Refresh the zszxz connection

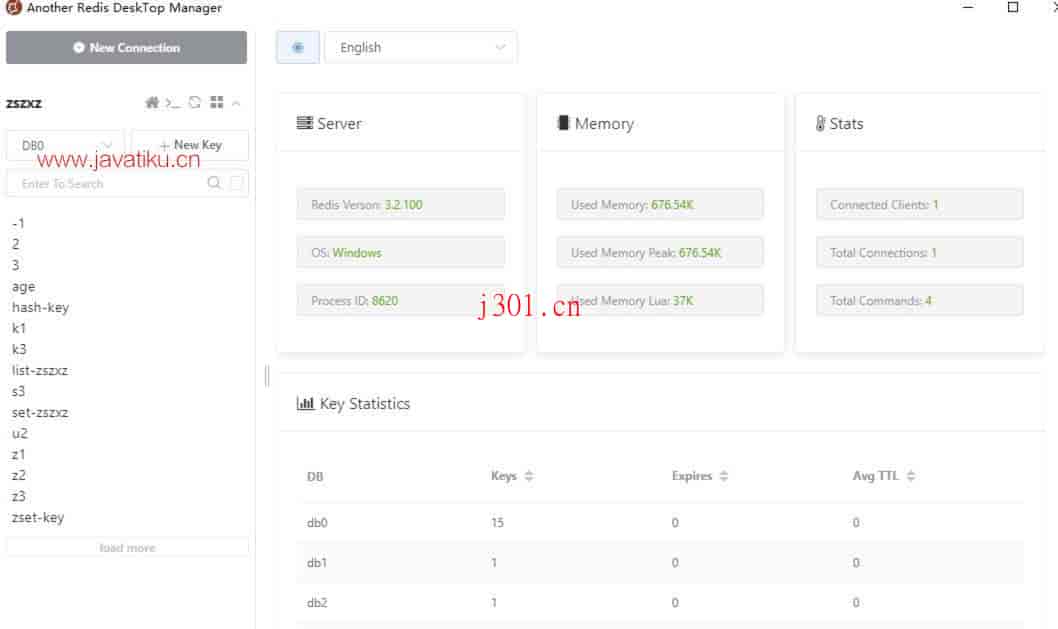coord(195,103)
